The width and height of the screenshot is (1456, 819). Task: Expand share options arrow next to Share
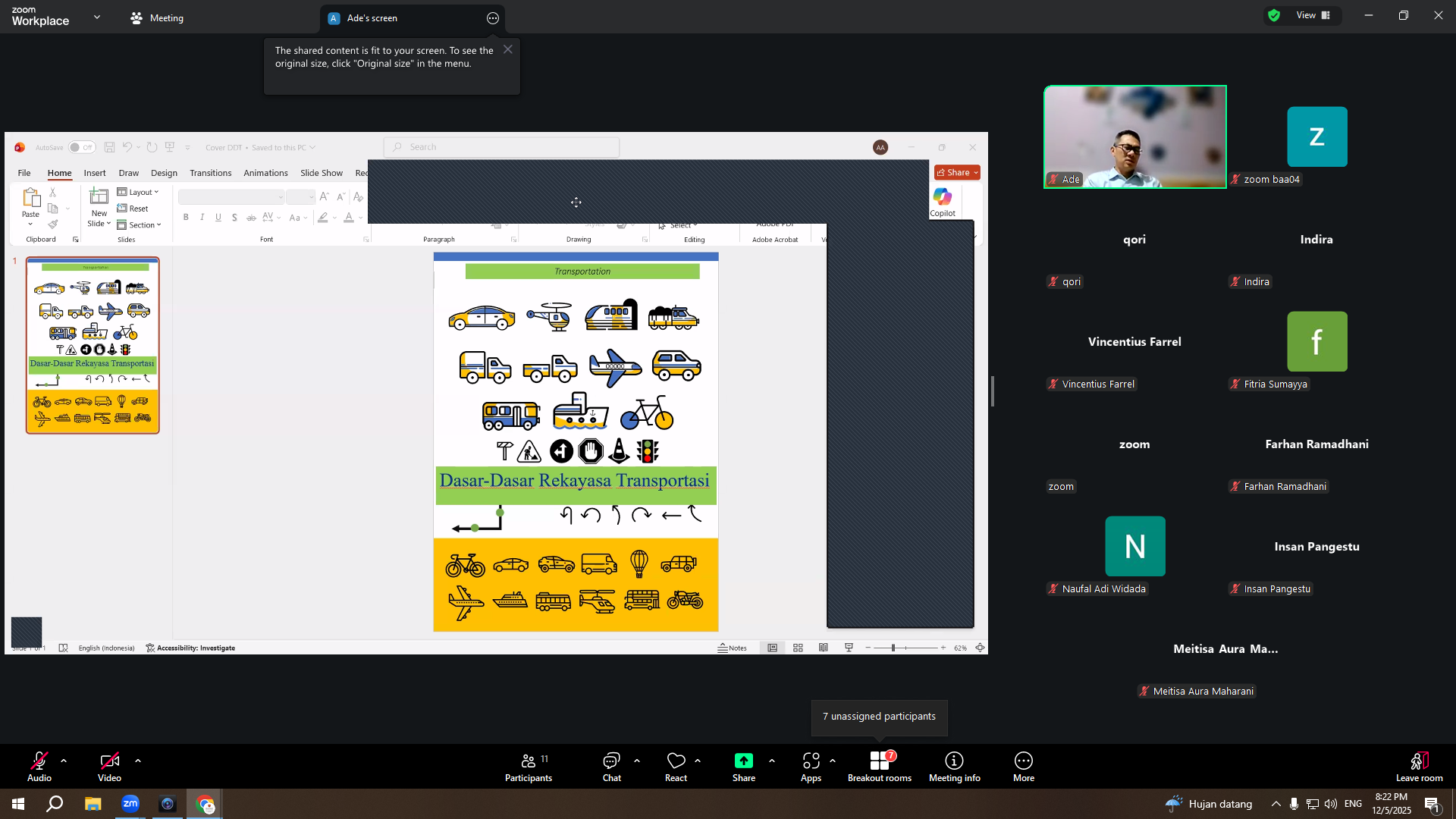coord(772,761)
